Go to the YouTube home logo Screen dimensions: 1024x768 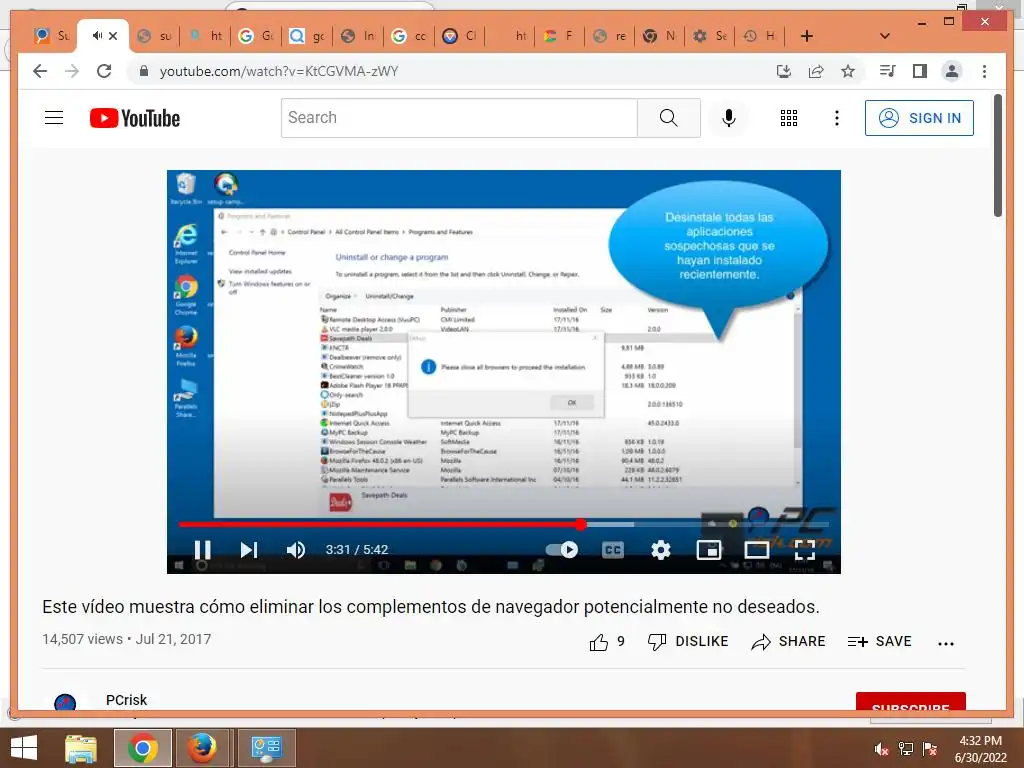tap(135, 118)
